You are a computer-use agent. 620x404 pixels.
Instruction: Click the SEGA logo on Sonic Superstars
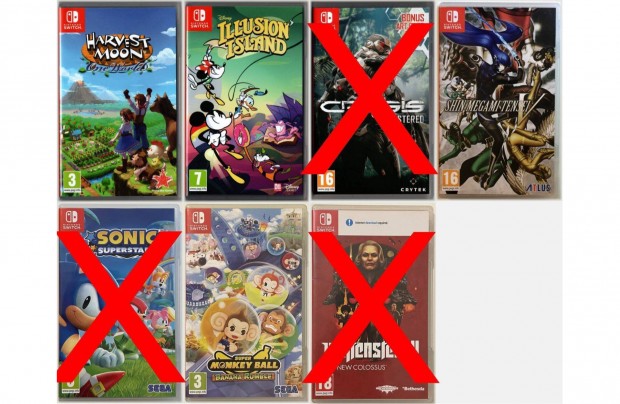tap(160, 389)
